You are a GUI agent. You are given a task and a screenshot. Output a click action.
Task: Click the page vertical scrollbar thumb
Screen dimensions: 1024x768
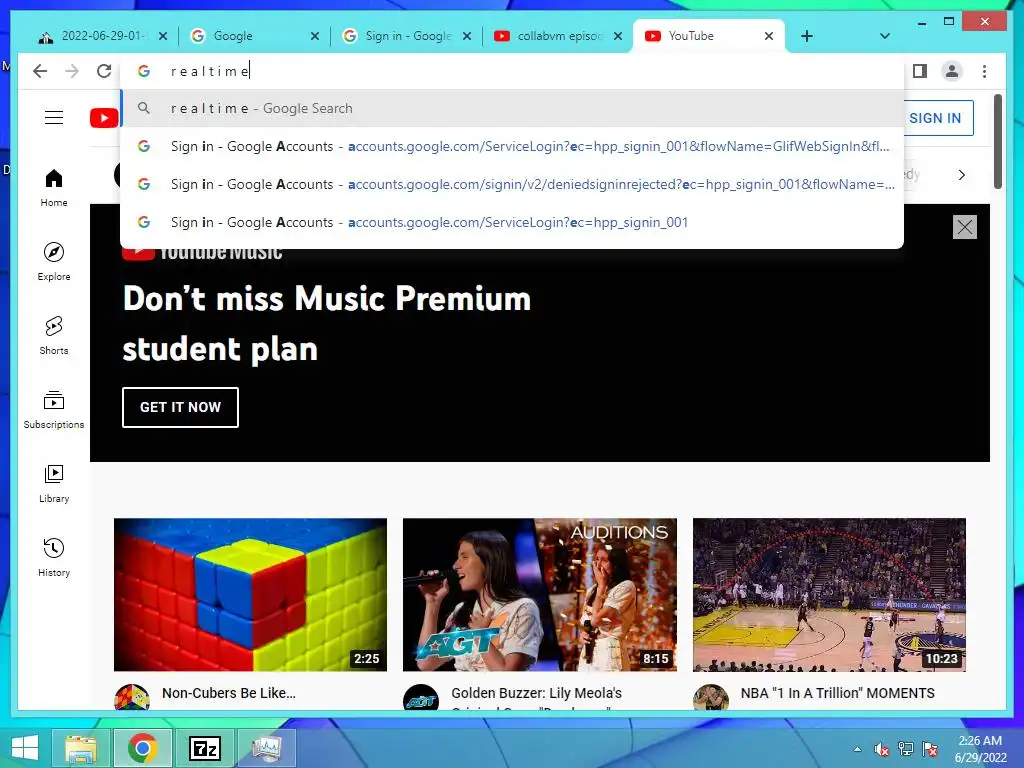pyautogui.click(x=997, y=142)
